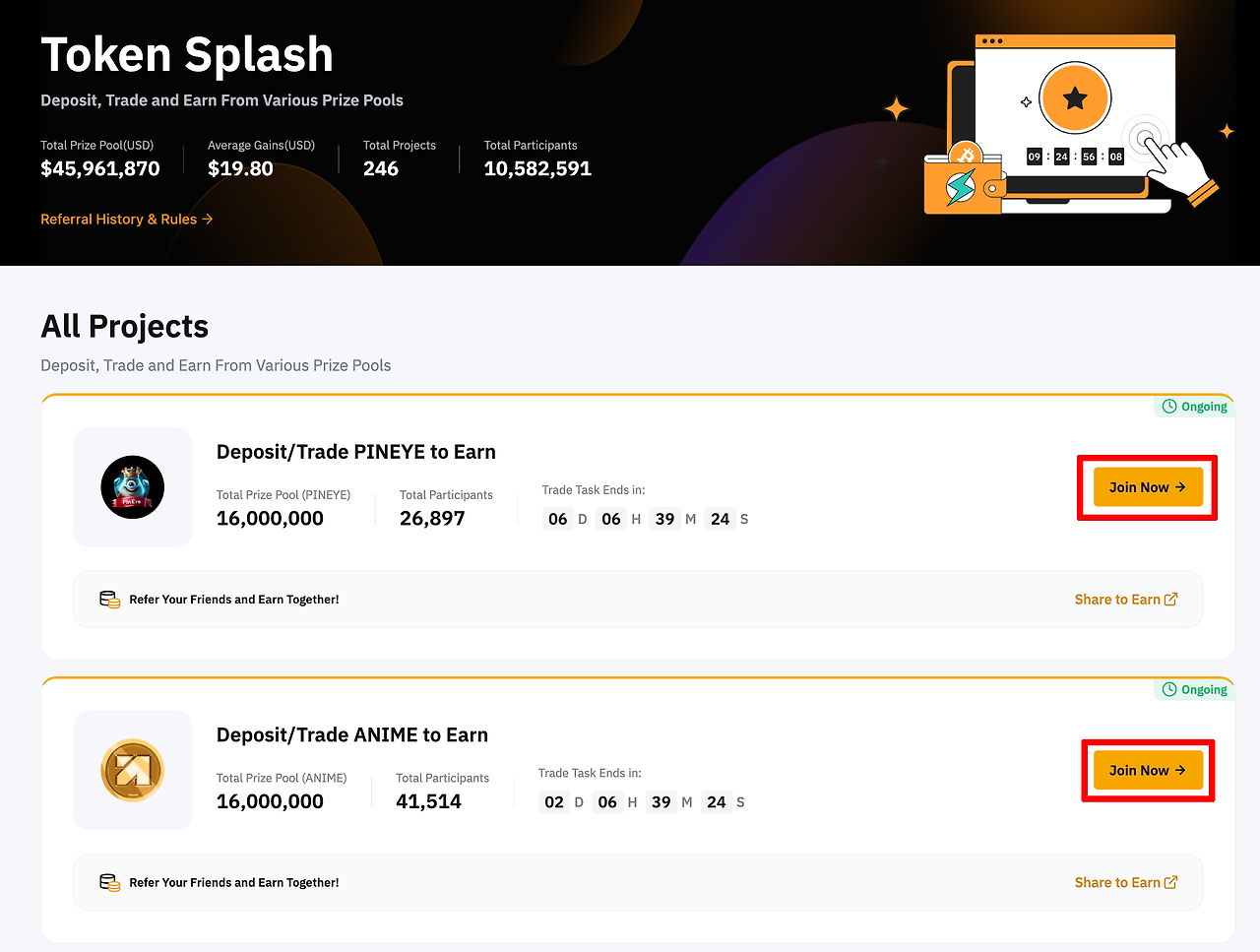The image size is (1260, 952).
Task: Click the PINEYE token logo icon
Action: point(132,487)
